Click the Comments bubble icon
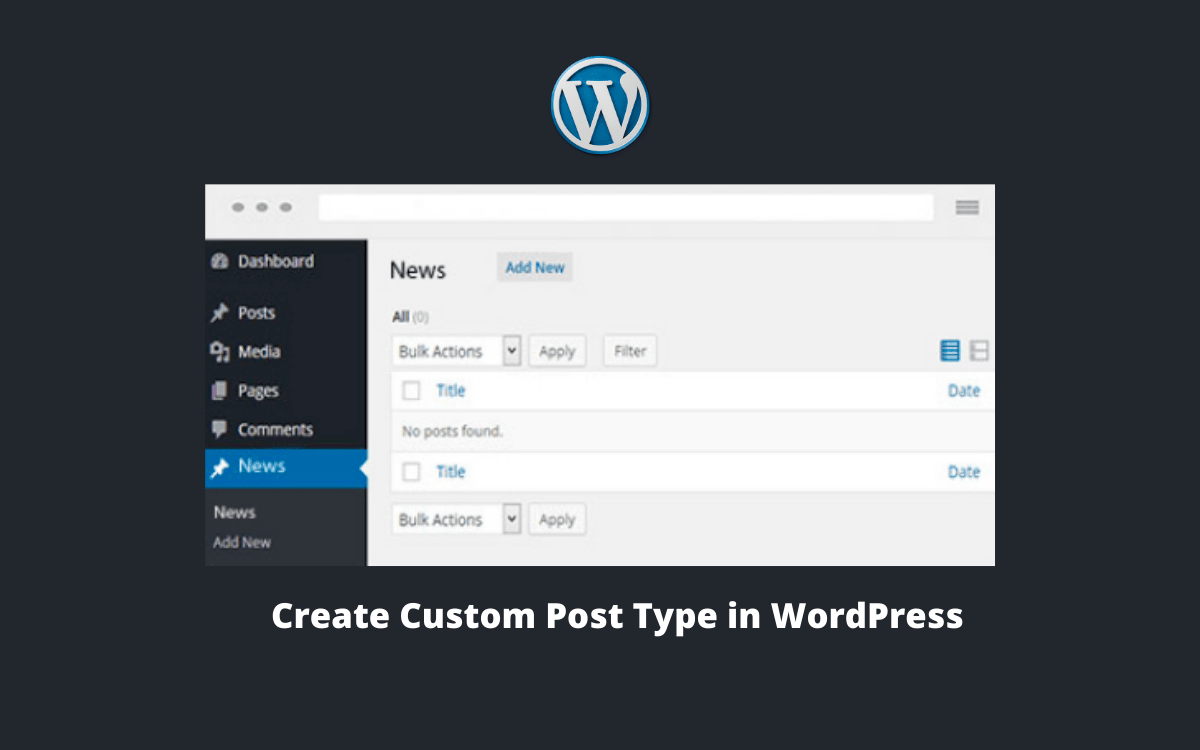This screenshot has width=1200, height=750. tap(220, 429)
